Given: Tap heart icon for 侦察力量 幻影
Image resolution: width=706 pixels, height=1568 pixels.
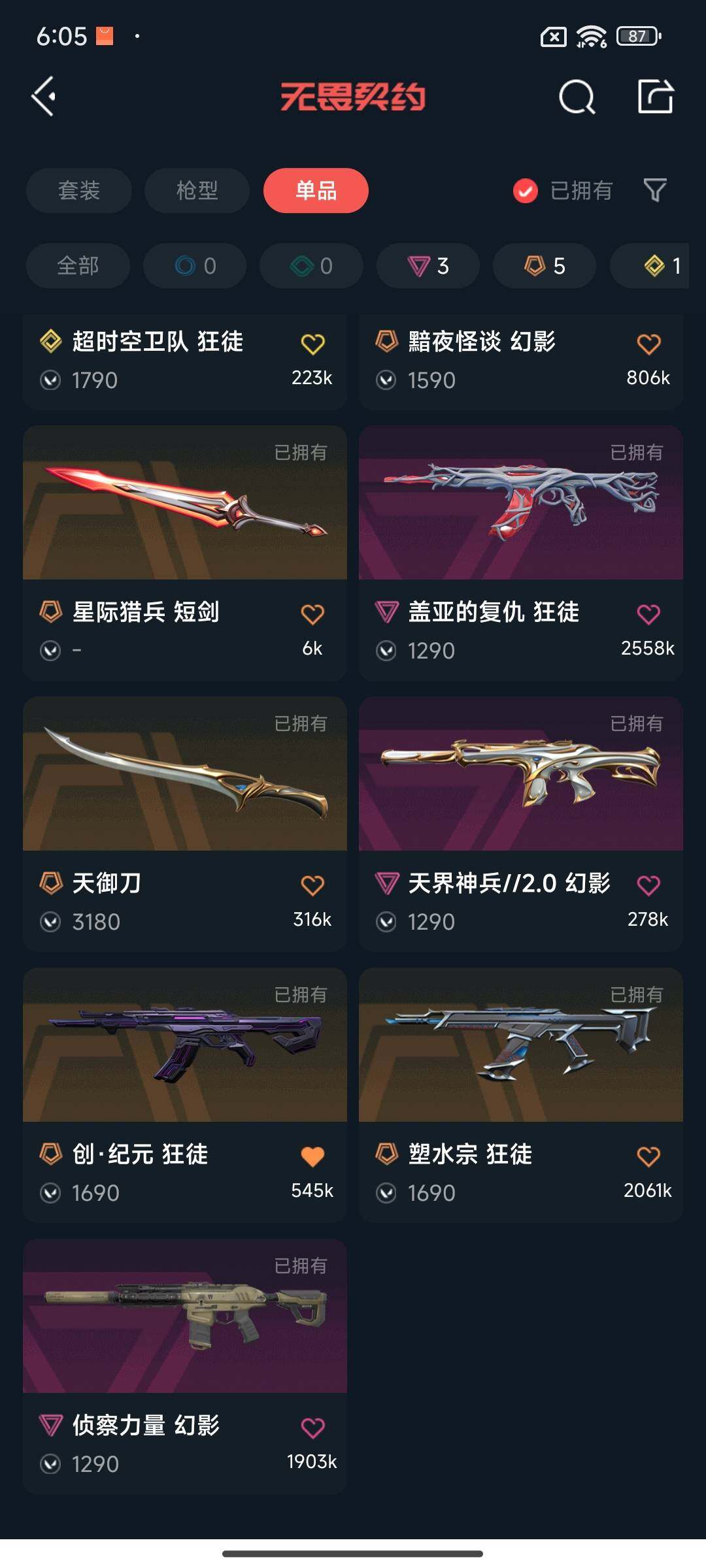Looking at the screenshot, I should [x=312, y=1428].
